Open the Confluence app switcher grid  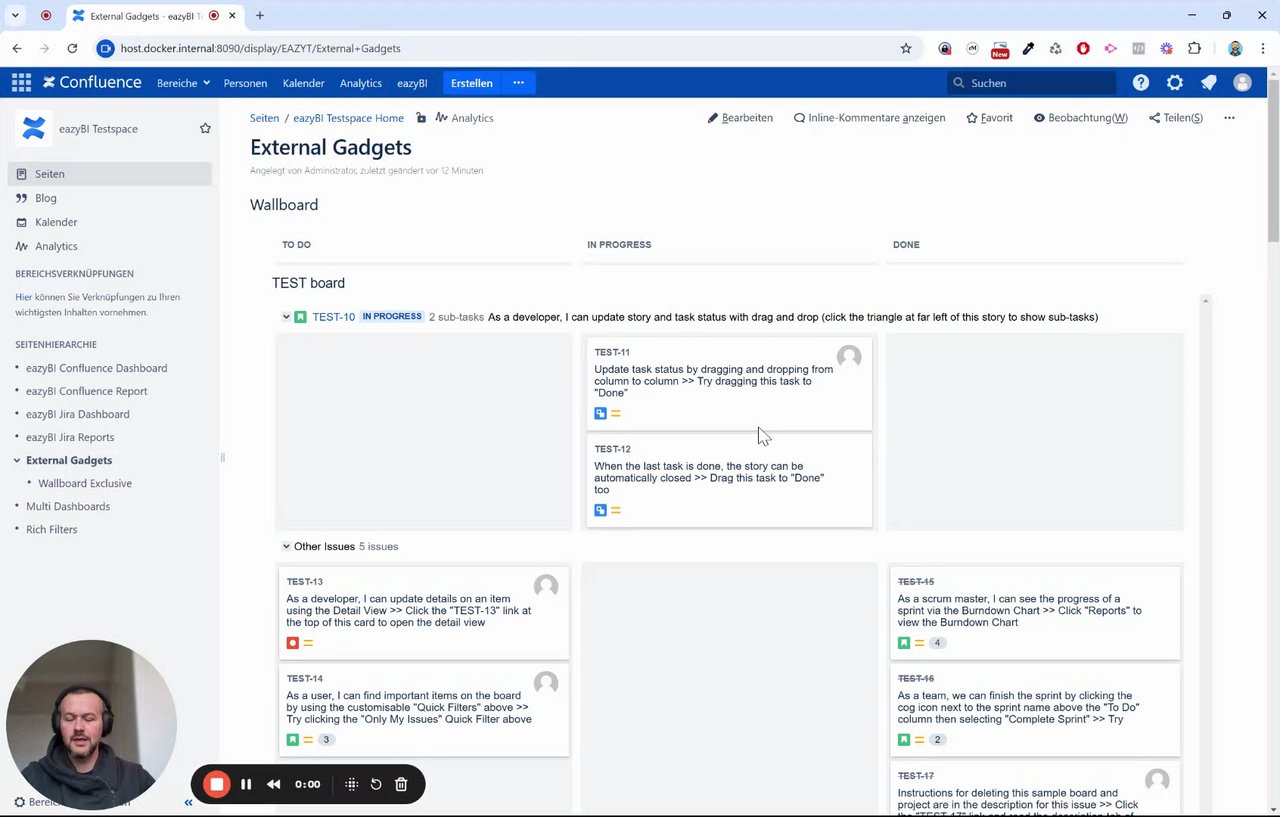point(21,83)
